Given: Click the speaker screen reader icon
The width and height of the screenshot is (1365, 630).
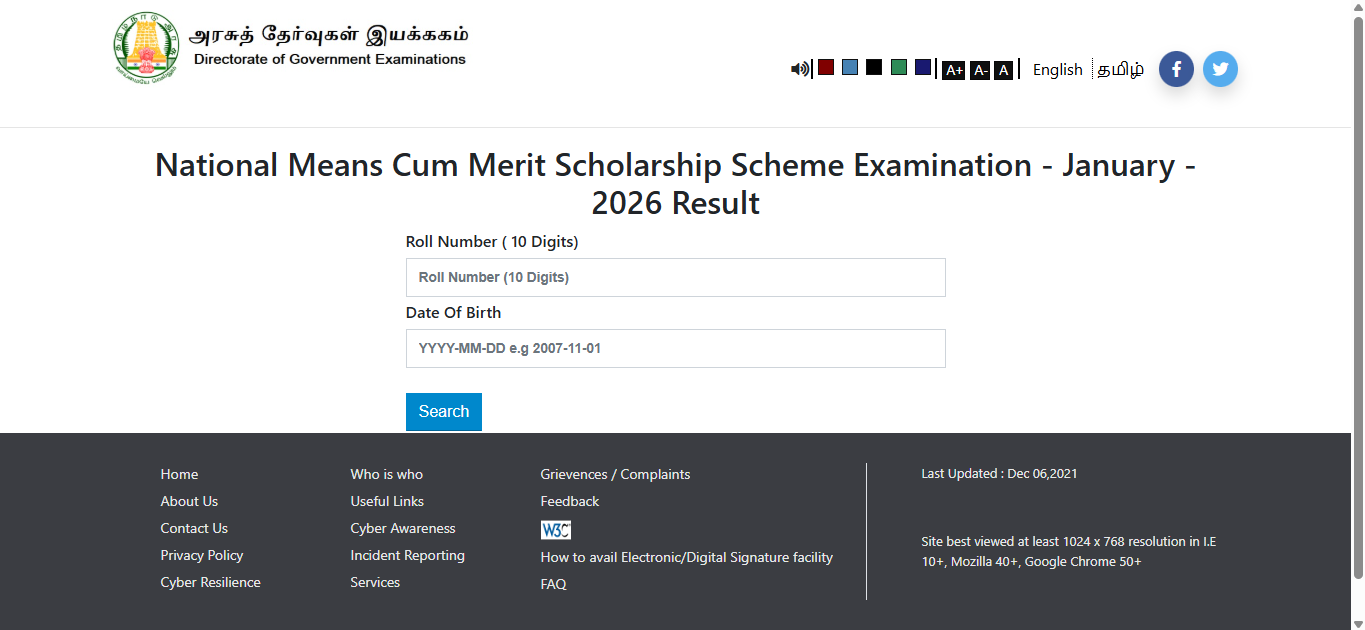Looking at the screenshot, I should [x=799, y=69].
